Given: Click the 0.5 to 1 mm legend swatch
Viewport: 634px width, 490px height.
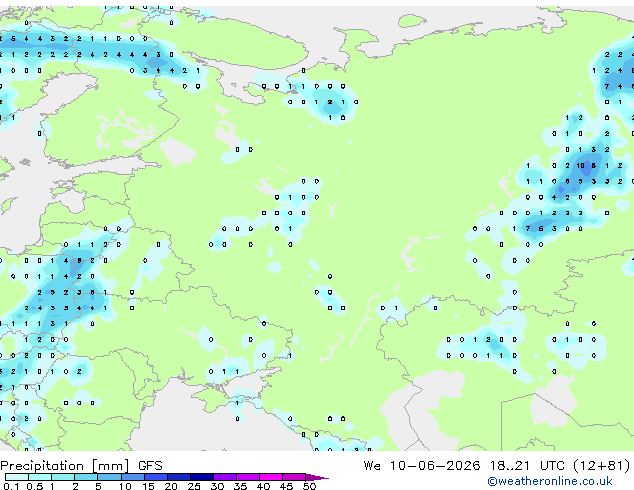Looking at the screenshot, I should pyautogui.click(x=40, y=477).
